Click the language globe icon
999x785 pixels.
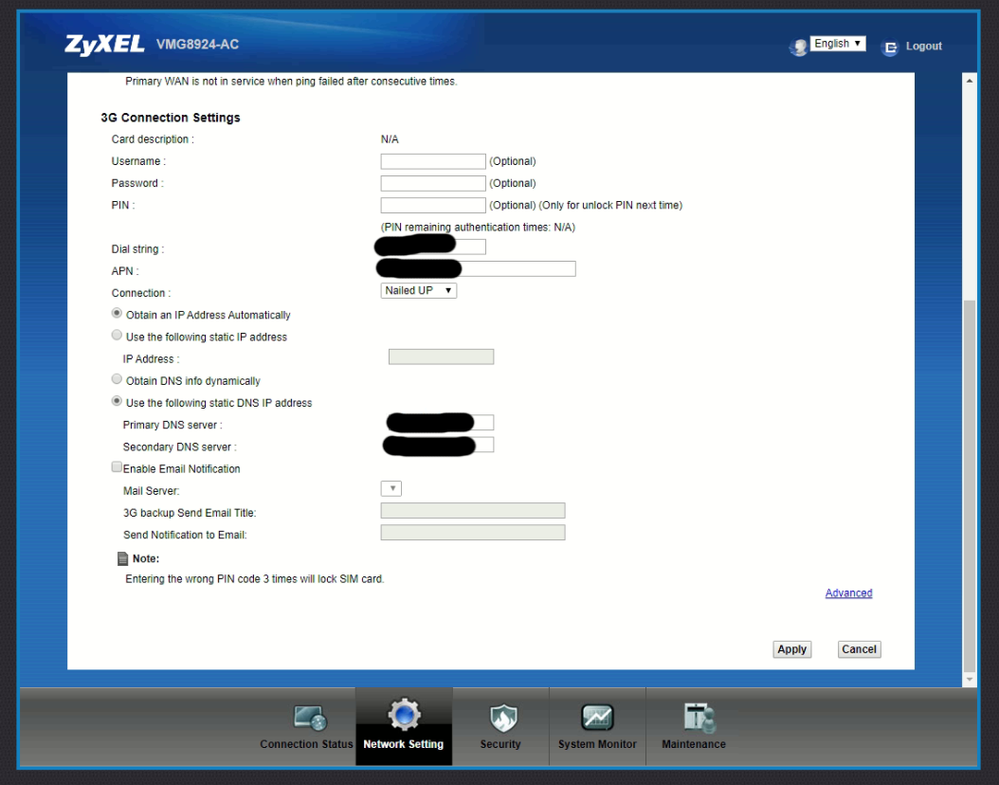click(x=798, y=47)
